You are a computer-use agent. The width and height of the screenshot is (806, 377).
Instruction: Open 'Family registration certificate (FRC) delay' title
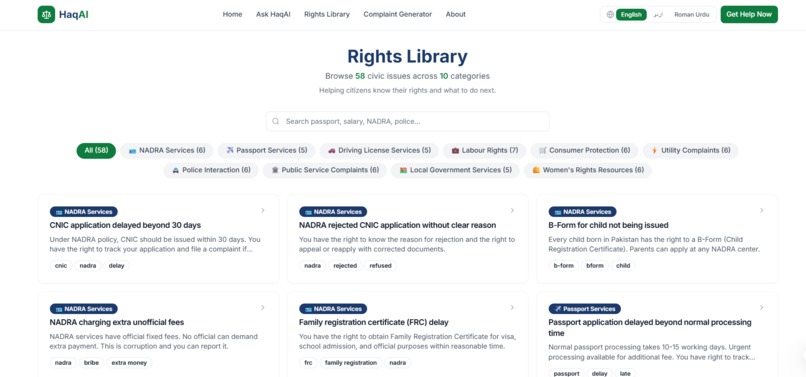point(374,322)
